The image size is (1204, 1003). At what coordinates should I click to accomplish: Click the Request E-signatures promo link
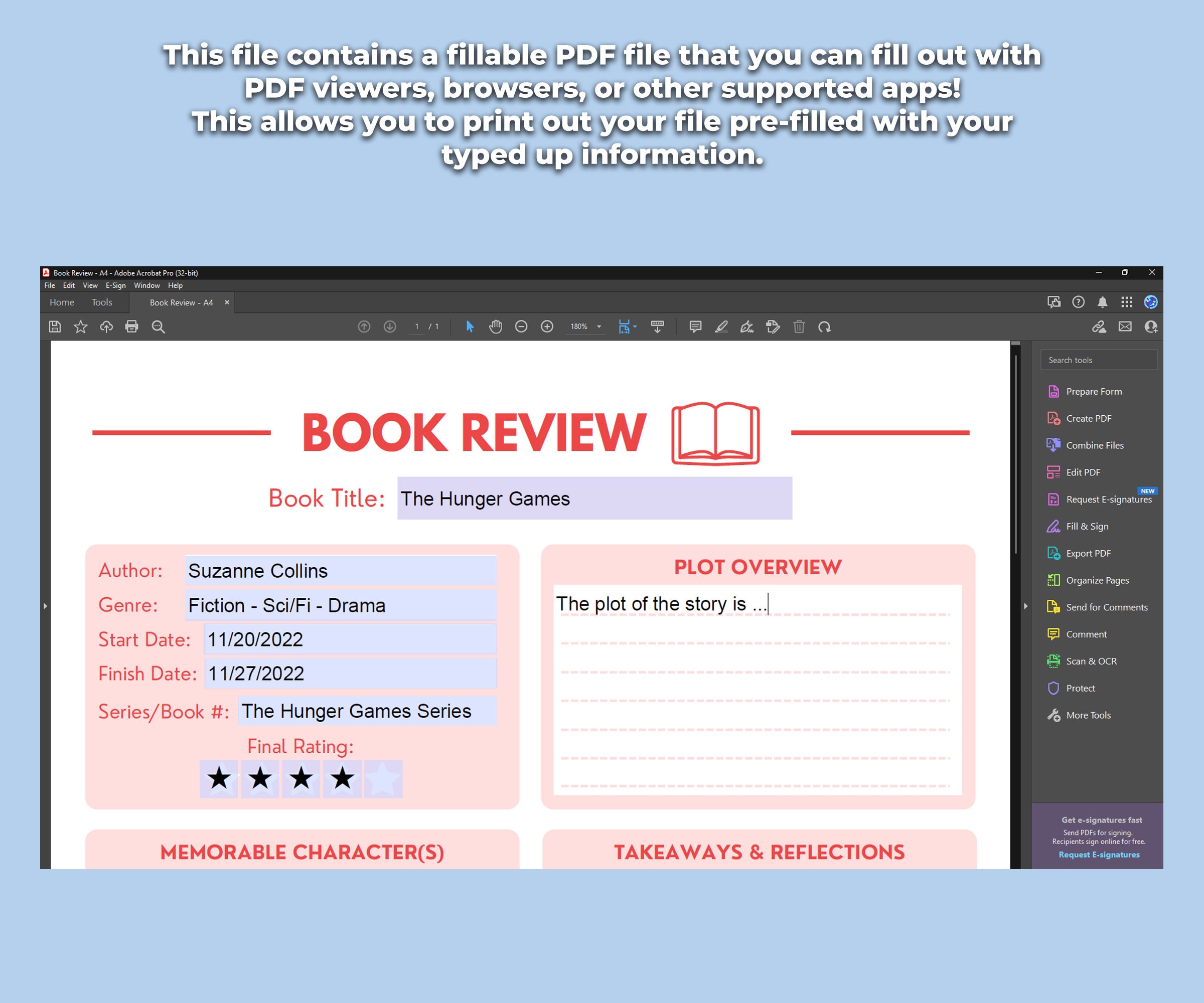(x=1099, y=855)
